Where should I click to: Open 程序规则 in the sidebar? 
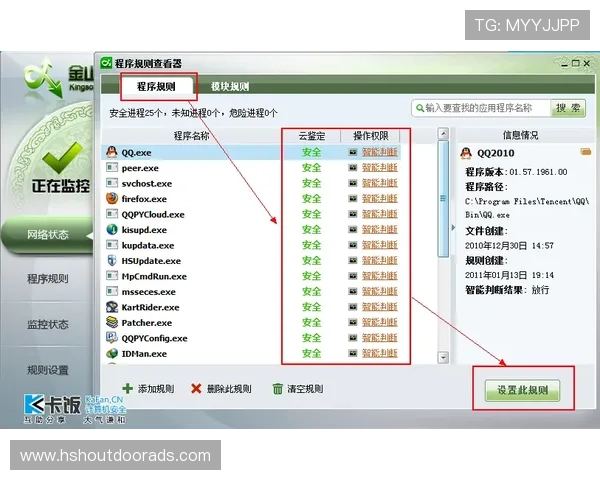[x=47, y=278]
